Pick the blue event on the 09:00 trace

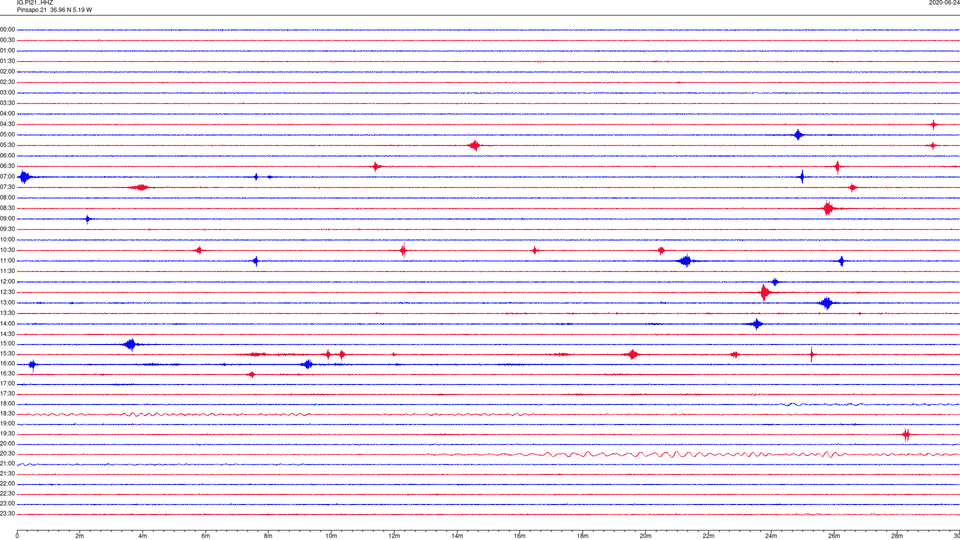coord(88,219)
